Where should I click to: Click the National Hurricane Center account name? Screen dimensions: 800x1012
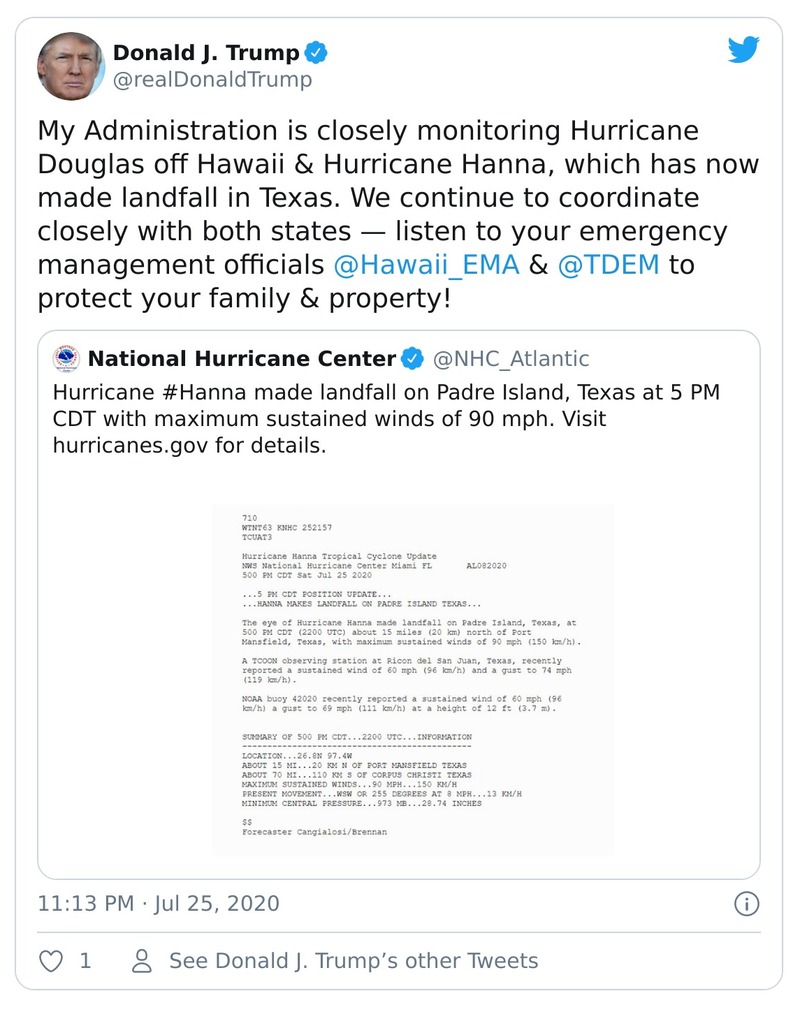(242, 359)
